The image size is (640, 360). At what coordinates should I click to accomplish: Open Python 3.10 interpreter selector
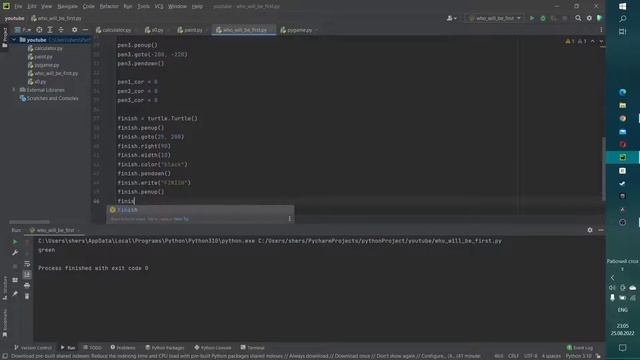(578, 356)
